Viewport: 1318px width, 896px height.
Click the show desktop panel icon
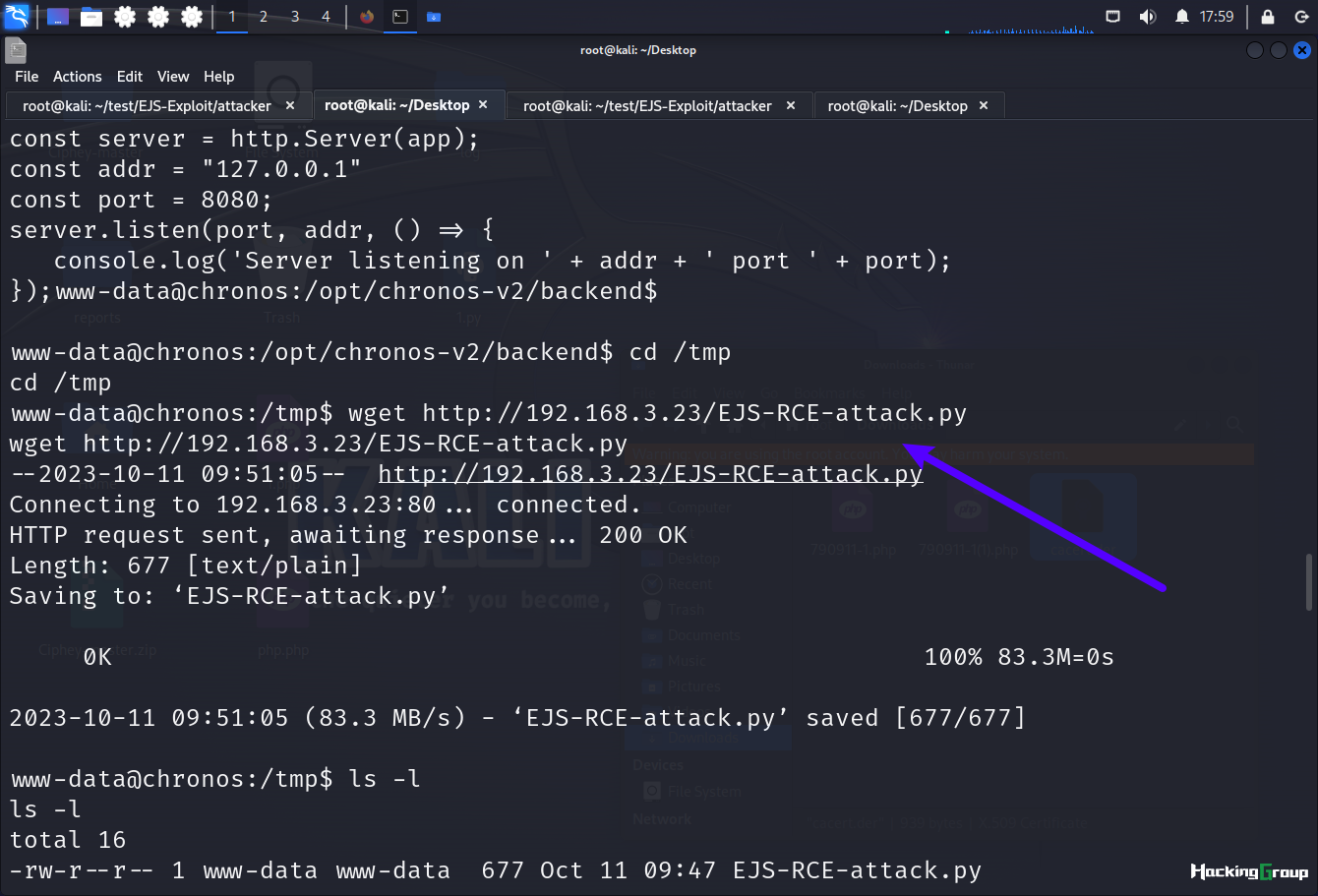58,17
